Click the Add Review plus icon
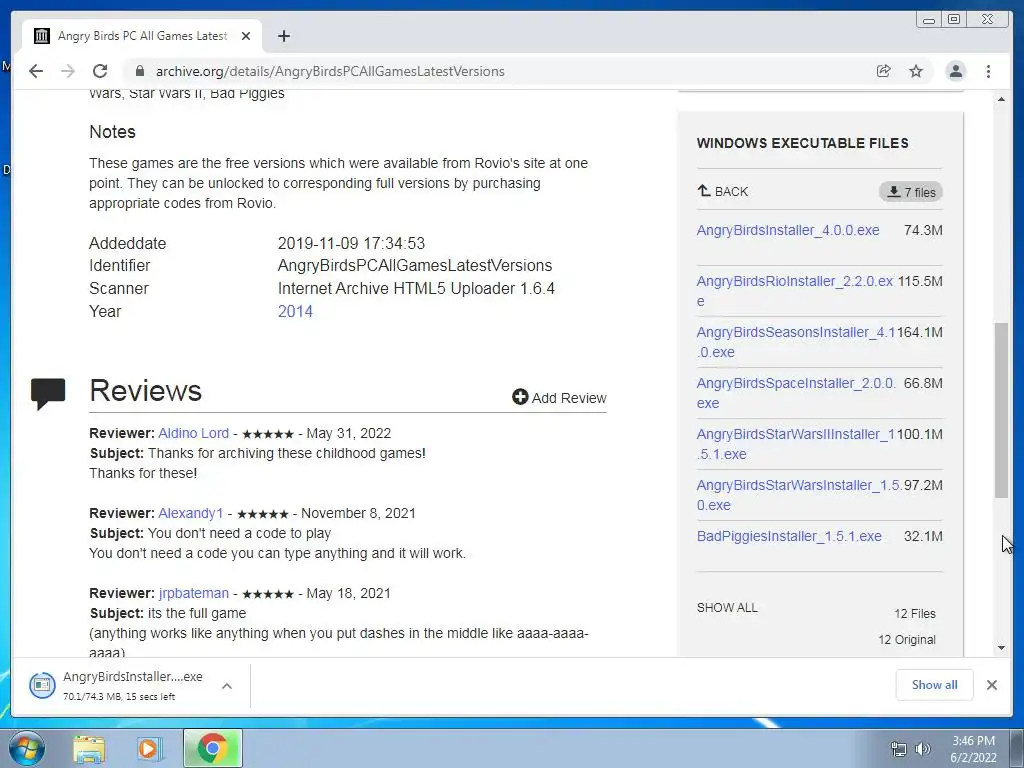This screenshot has height=768, width=1024. pos(520,397)
